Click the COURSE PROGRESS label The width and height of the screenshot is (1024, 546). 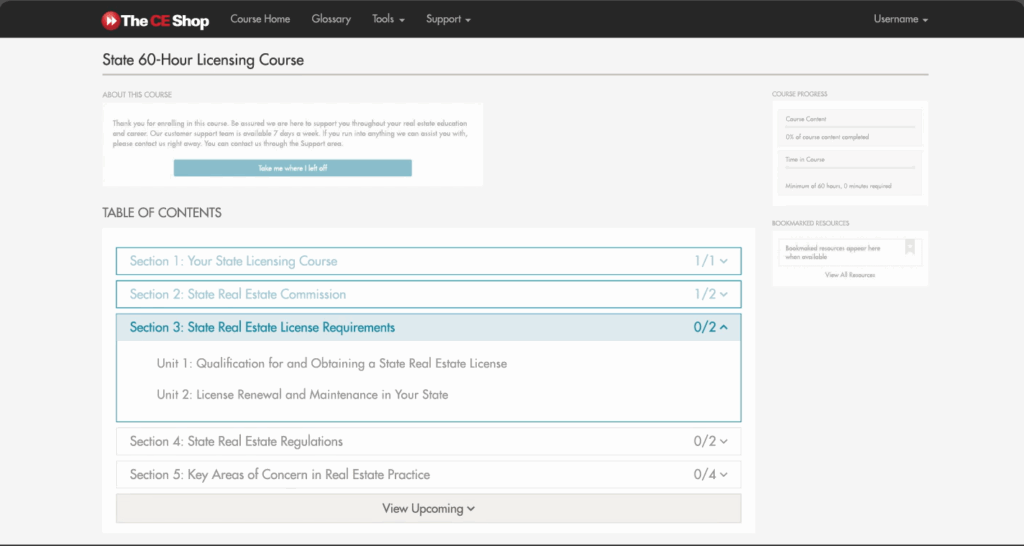click(x=799, y=94)
